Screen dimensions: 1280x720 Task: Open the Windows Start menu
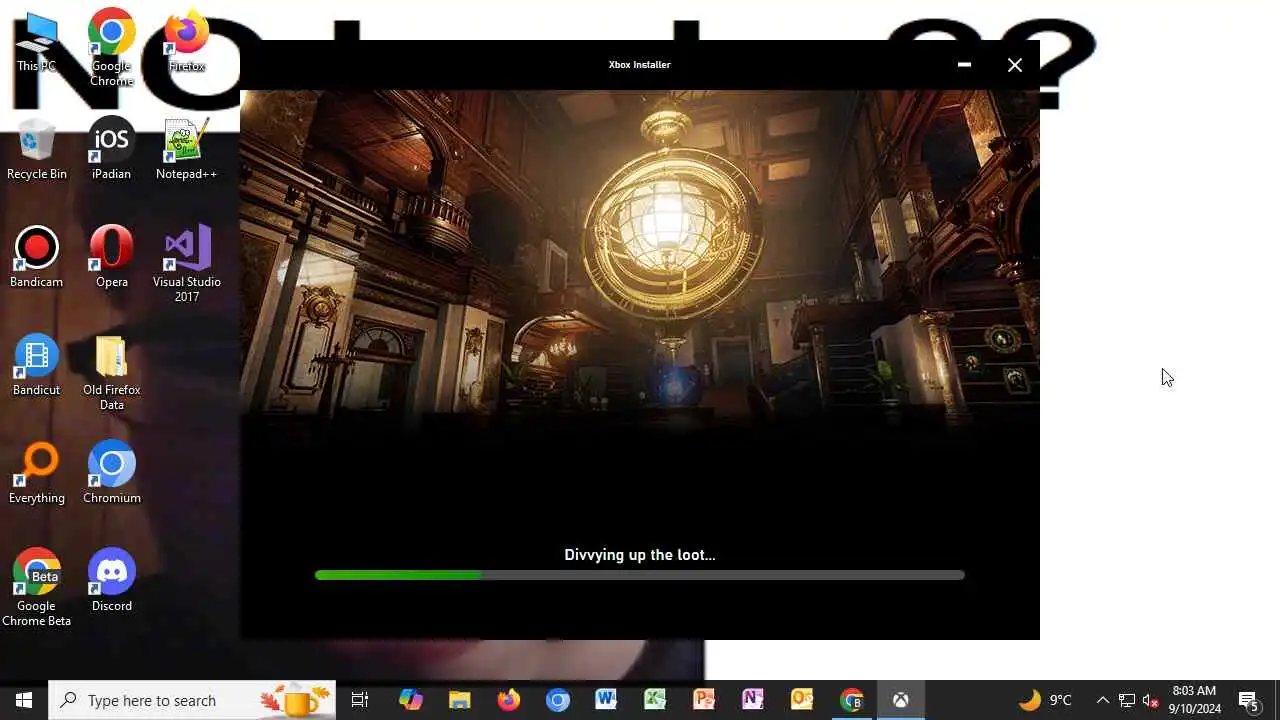pyautogui.click(x=24, y=700)
